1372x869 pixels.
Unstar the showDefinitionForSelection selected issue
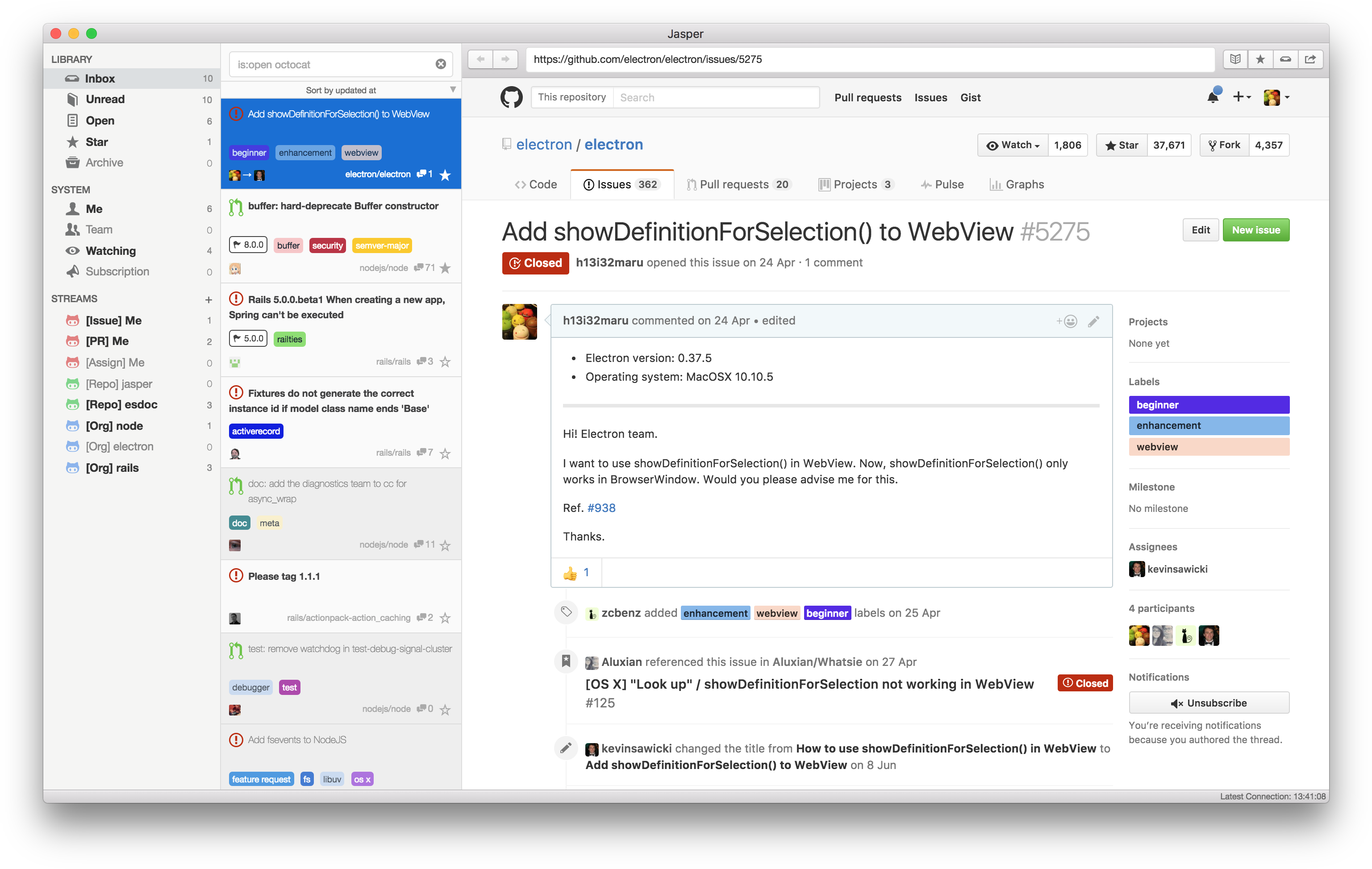(445, 175)
